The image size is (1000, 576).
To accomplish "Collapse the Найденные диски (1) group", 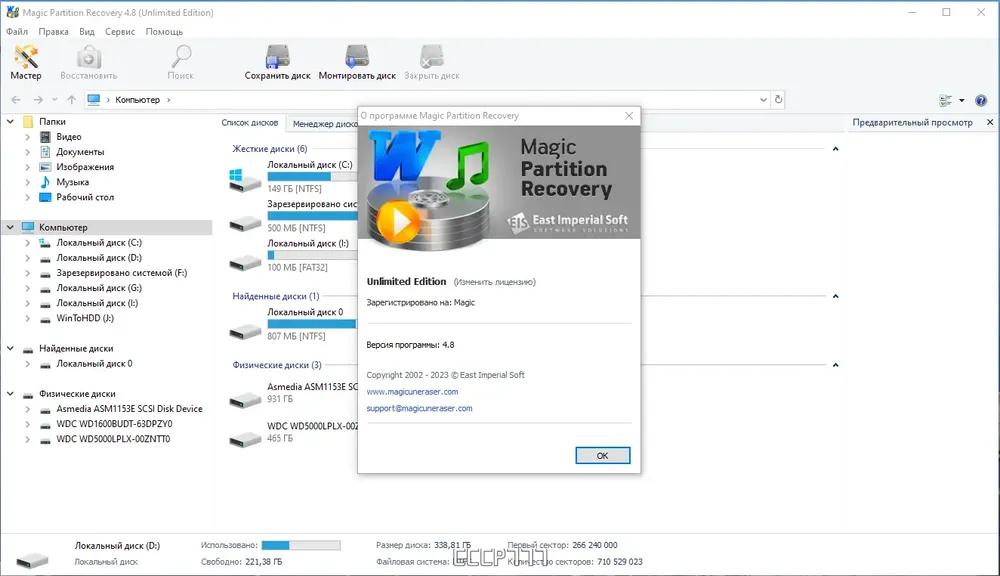I will tap(835, 296).
